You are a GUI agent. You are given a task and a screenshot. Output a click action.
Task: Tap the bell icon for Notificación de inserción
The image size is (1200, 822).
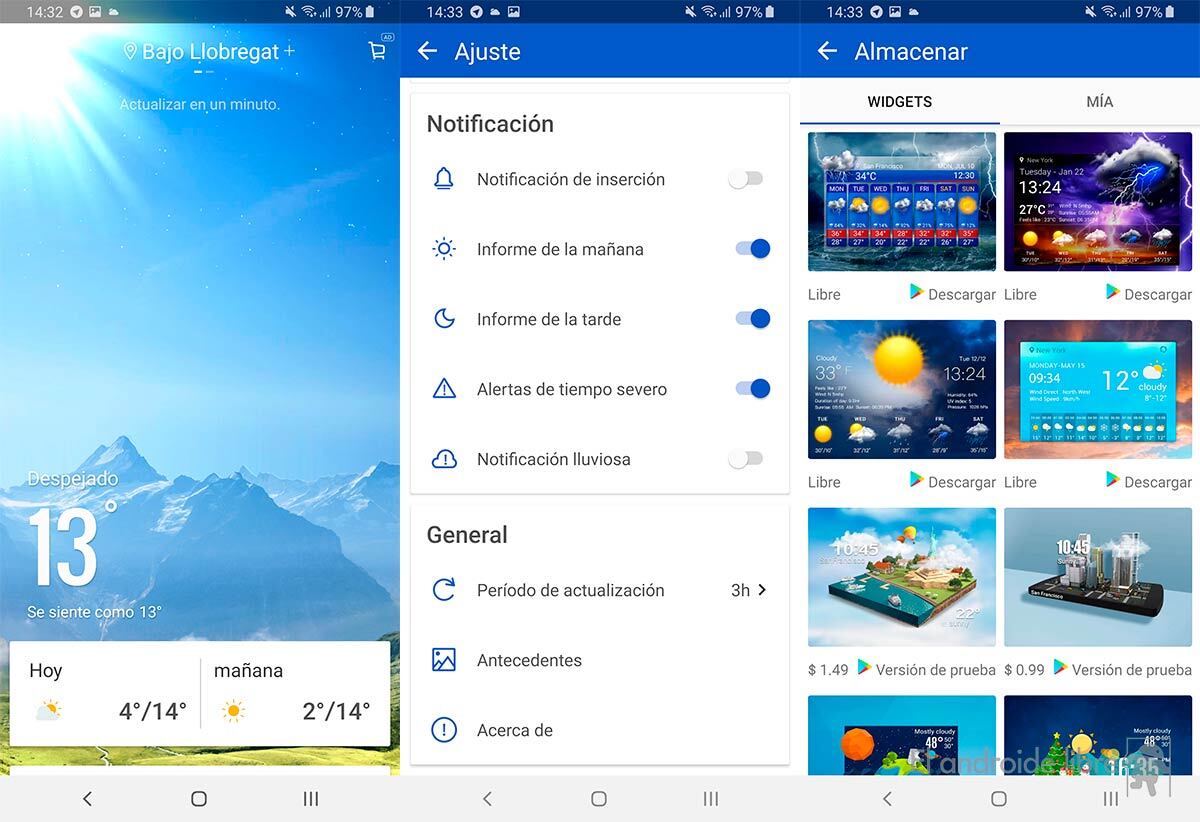click(443, 179)
